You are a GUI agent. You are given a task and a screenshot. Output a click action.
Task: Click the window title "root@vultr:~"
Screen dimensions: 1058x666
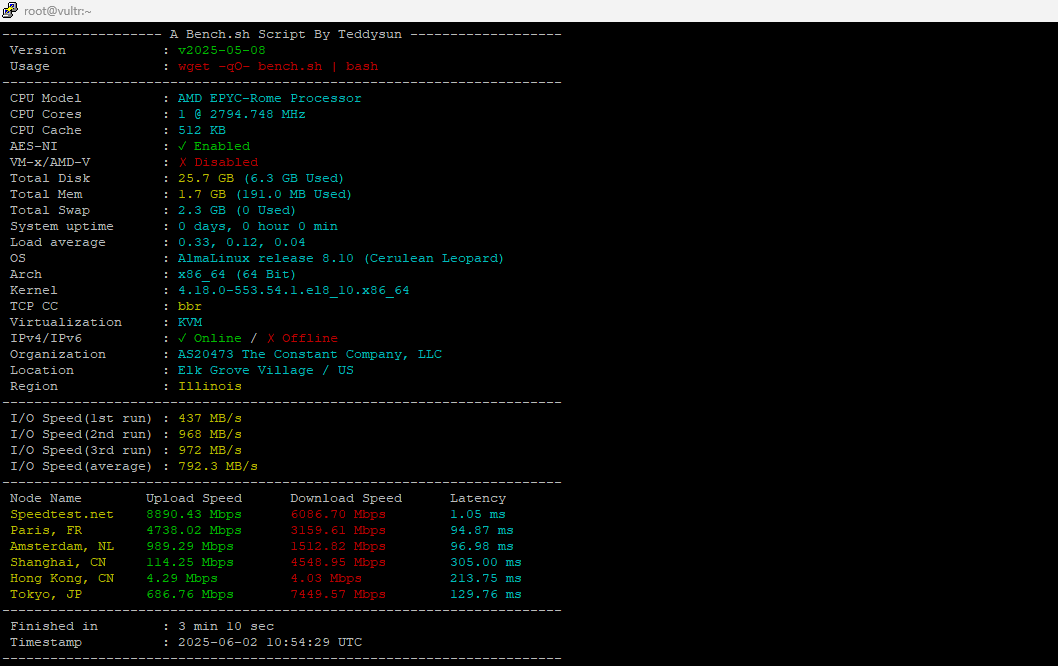point(57,11)
